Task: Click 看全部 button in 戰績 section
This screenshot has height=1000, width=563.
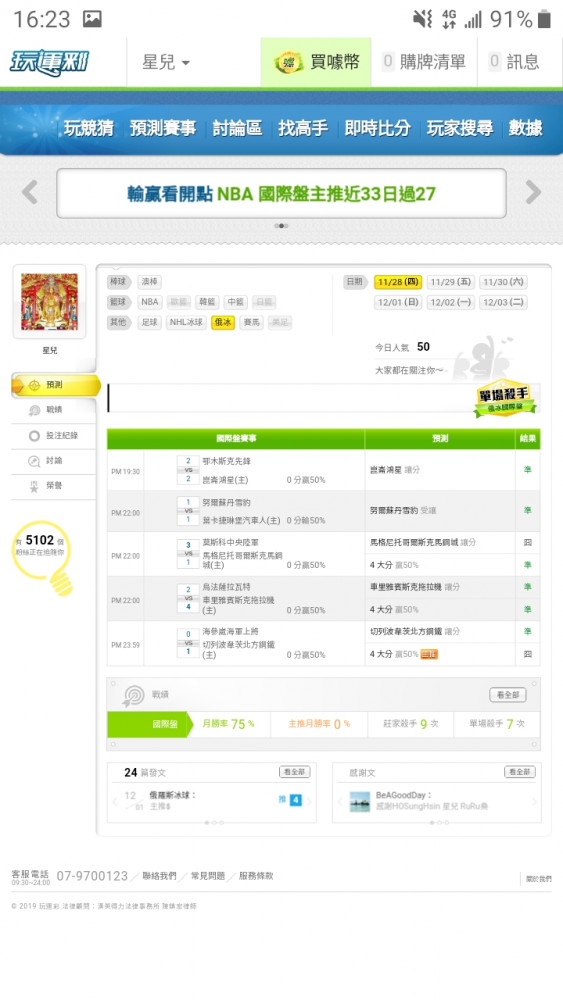Action: (508, 695)
